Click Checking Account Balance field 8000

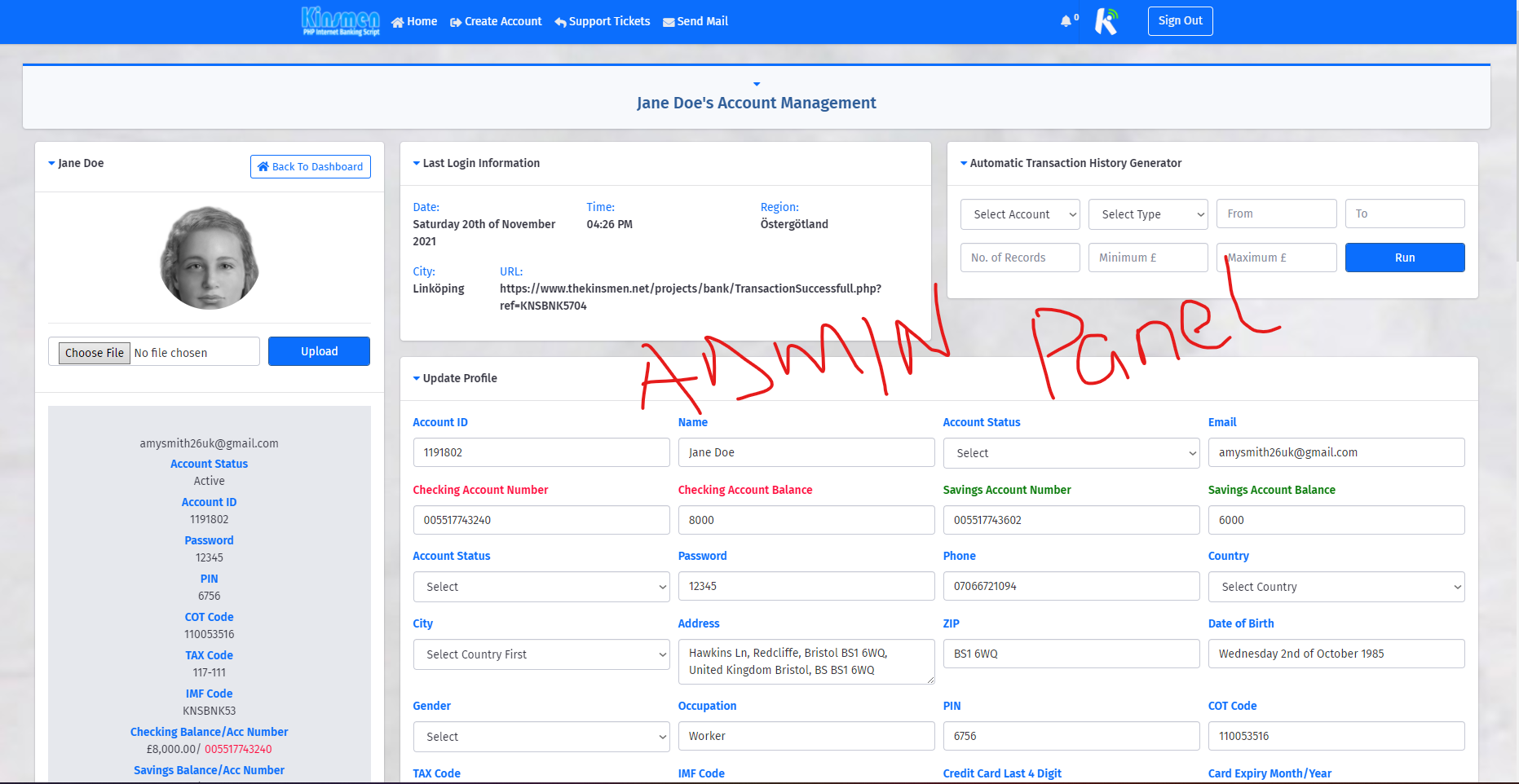806,520
